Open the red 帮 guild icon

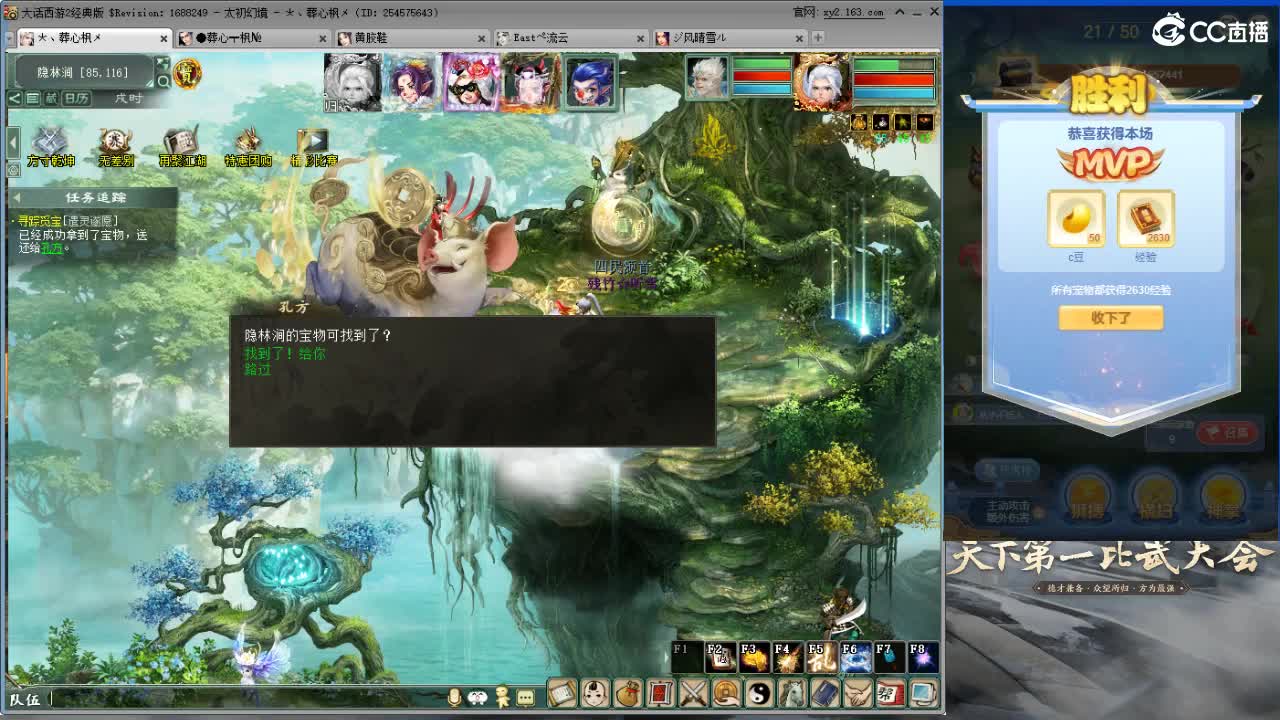pos(890,693)
